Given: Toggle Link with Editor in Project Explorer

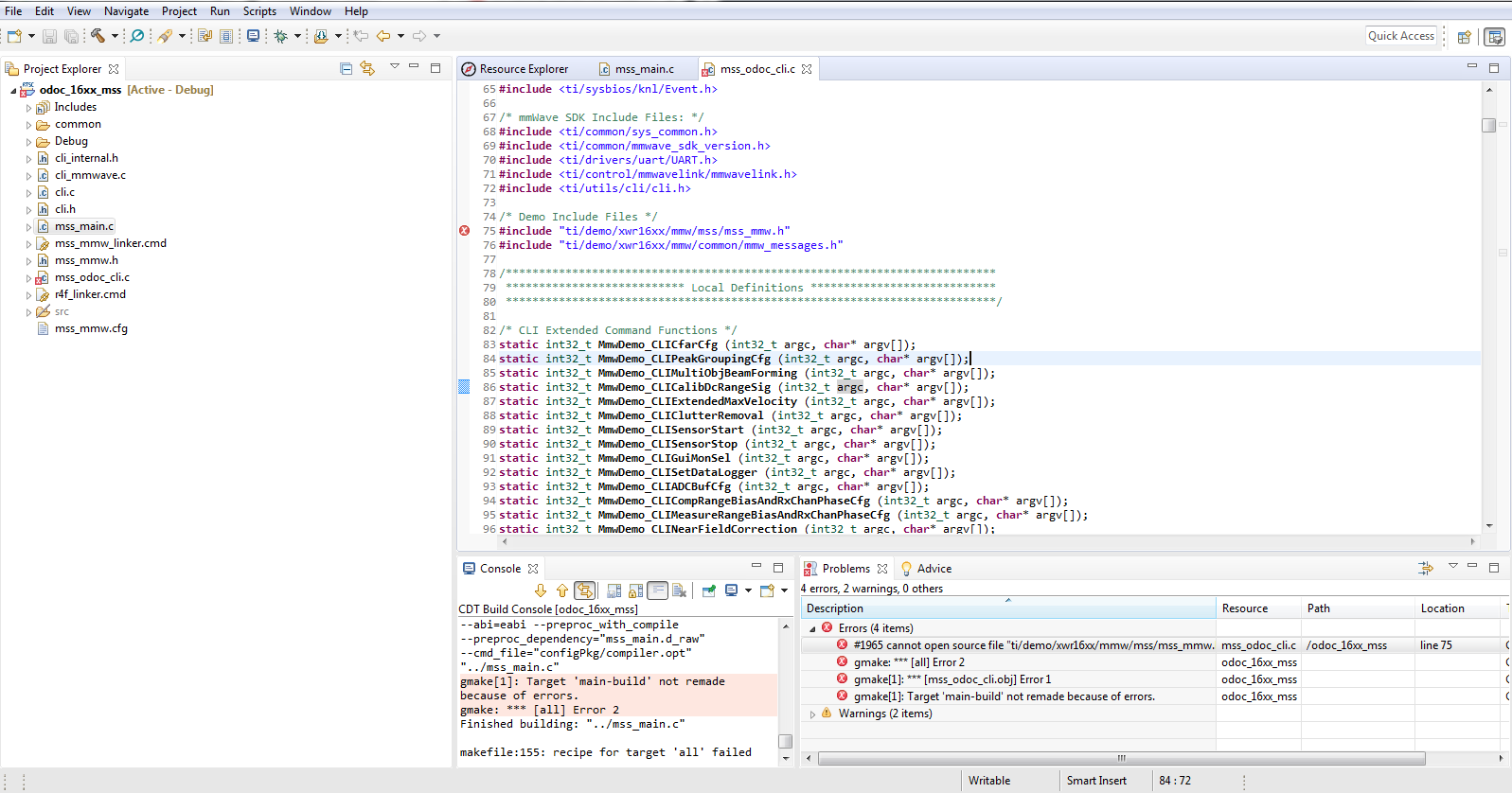Looking at the screenshot, I should 367,68.
